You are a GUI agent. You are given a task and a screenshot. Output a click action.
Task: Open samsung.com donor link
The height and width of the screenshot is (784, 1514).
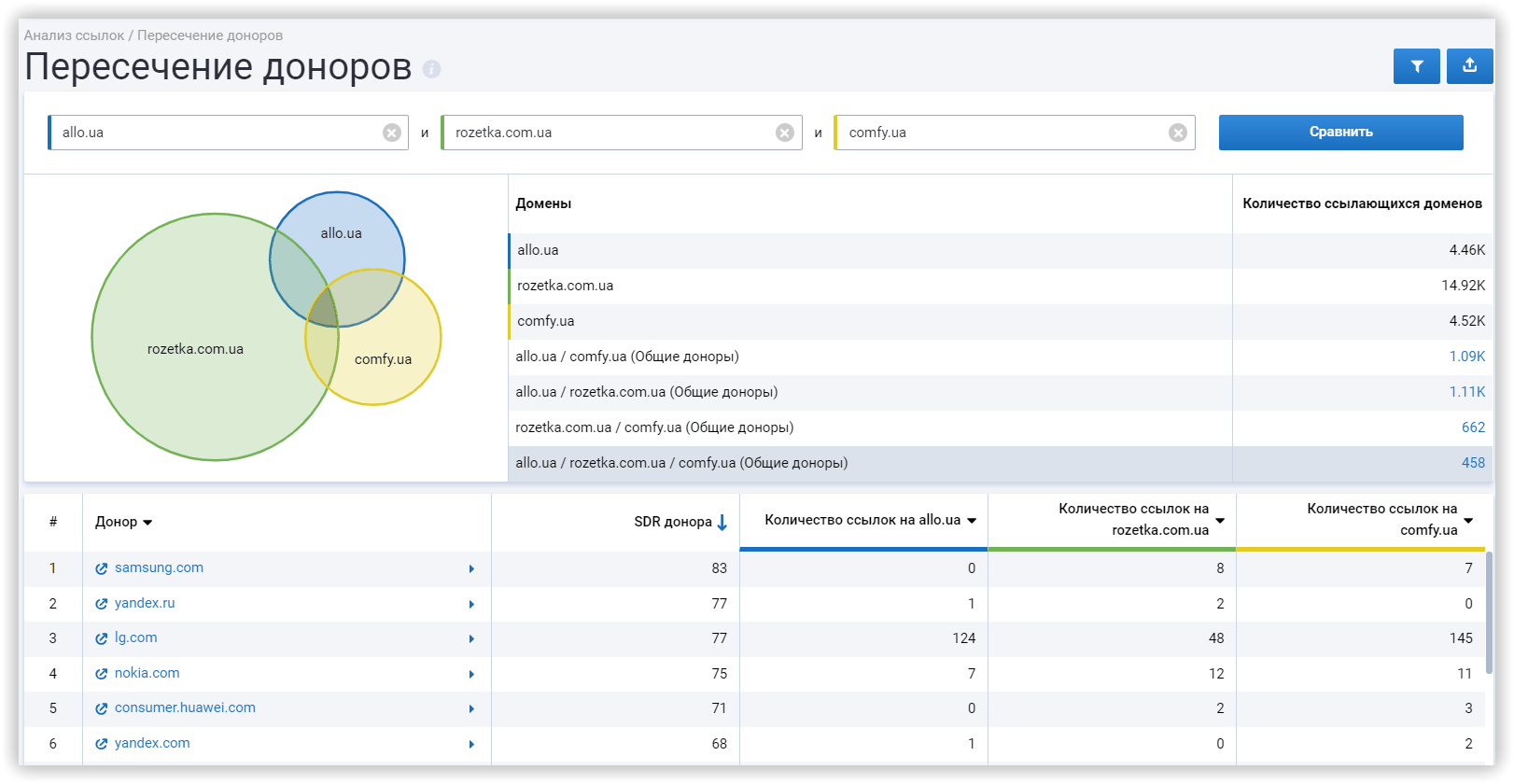point(159,567)
